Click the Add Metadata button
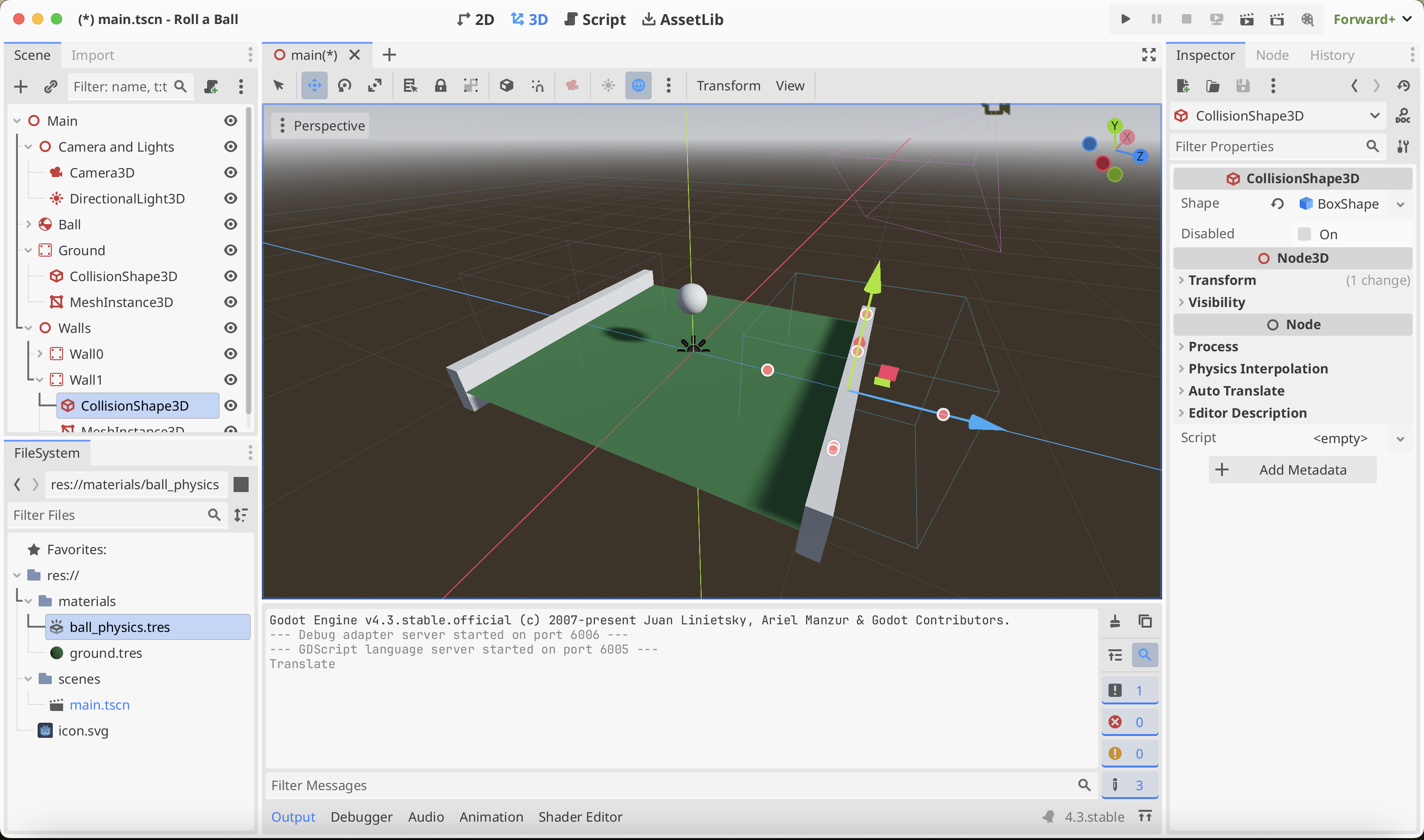Screen dimensions: 1424x840 (x=1292, y=470)
